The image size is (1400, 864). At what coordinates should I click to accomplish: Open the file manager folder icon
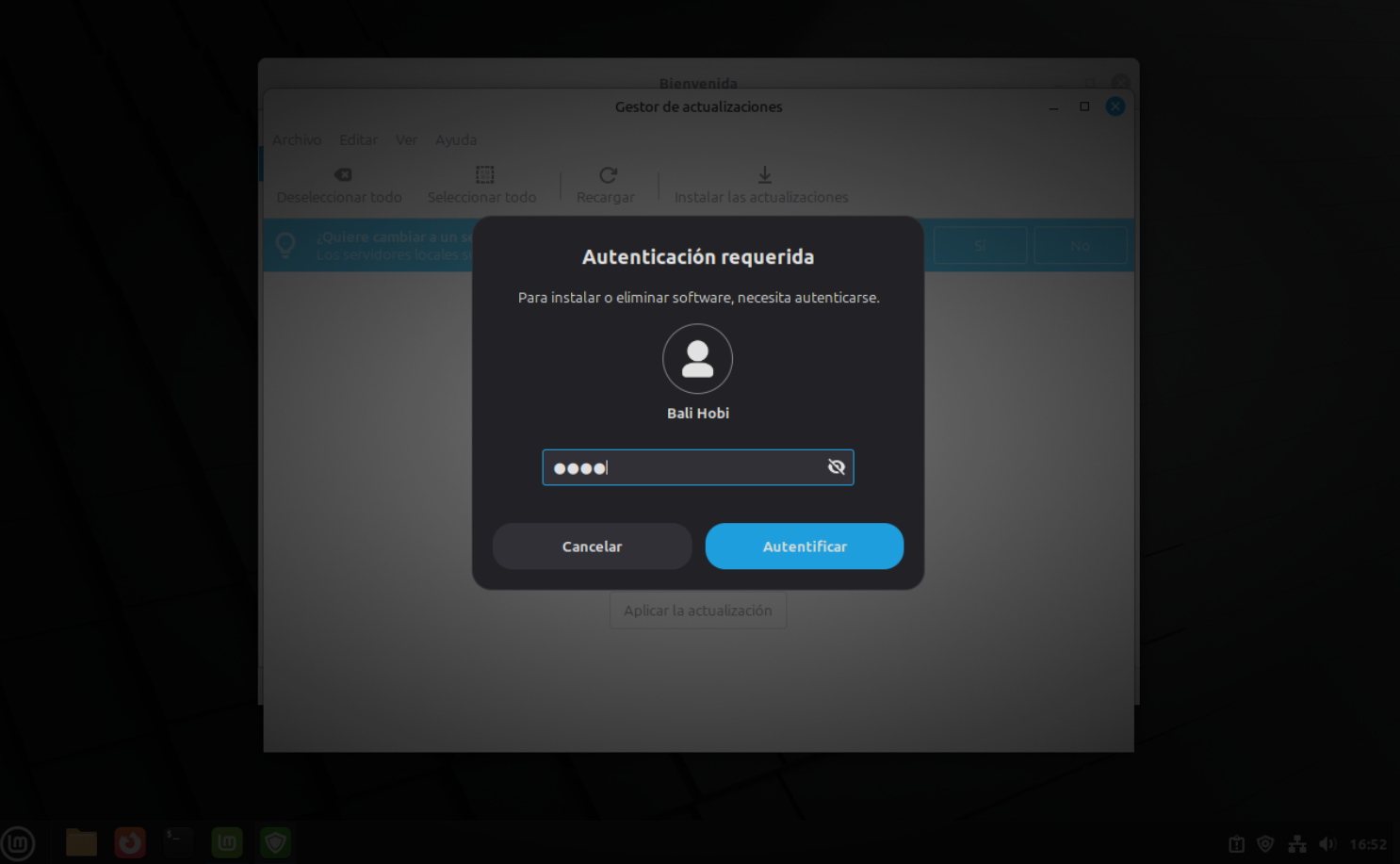pos(81,842)
